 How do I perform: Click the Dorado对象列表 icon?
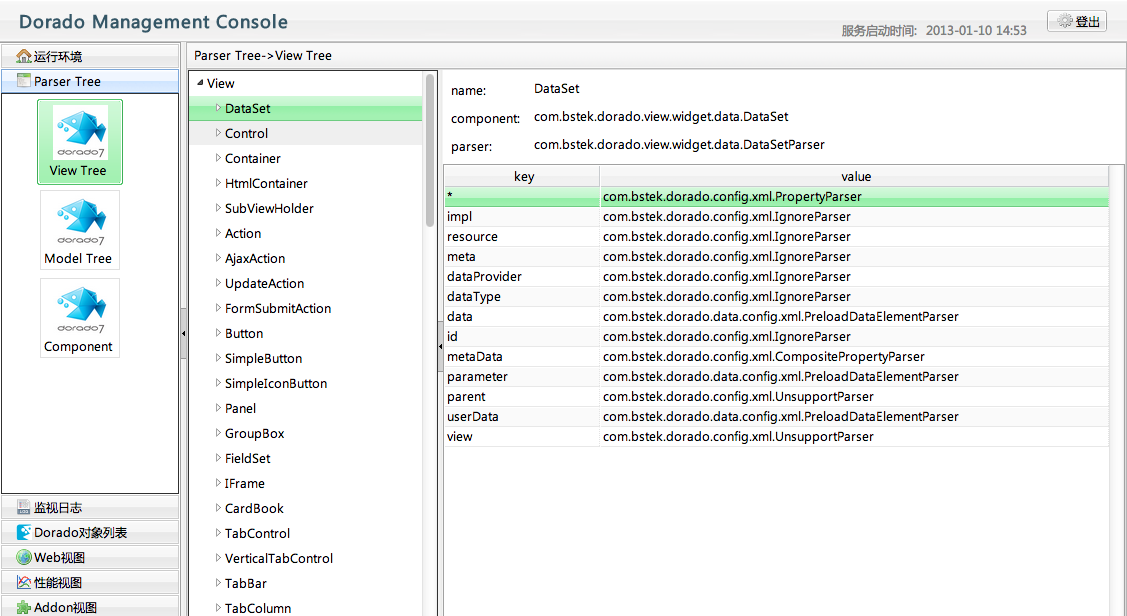pyautogui.click(x=24, y=533)
